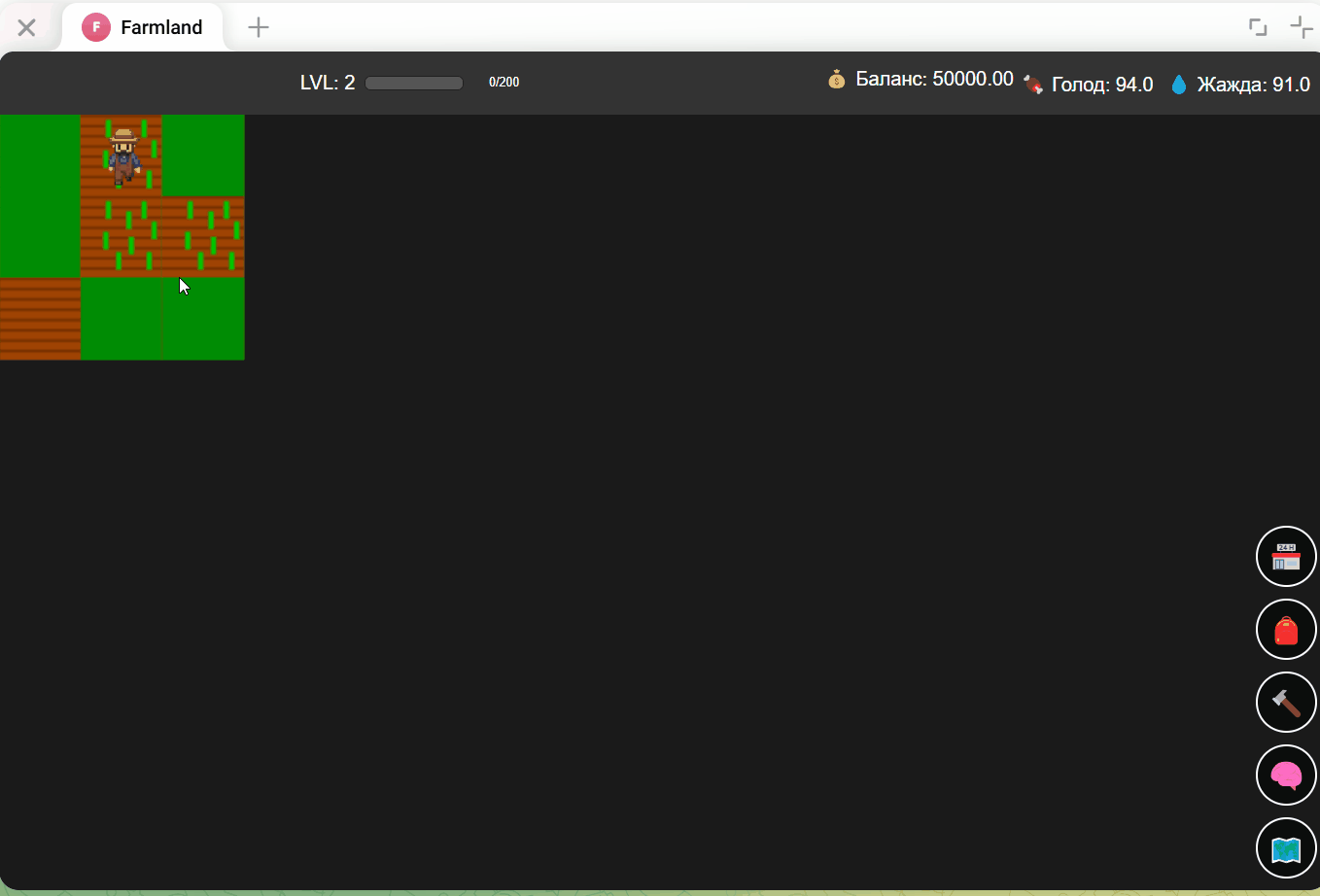Click the water drop thirst icon
The image size is (1320, 896).
[1179, 85]
